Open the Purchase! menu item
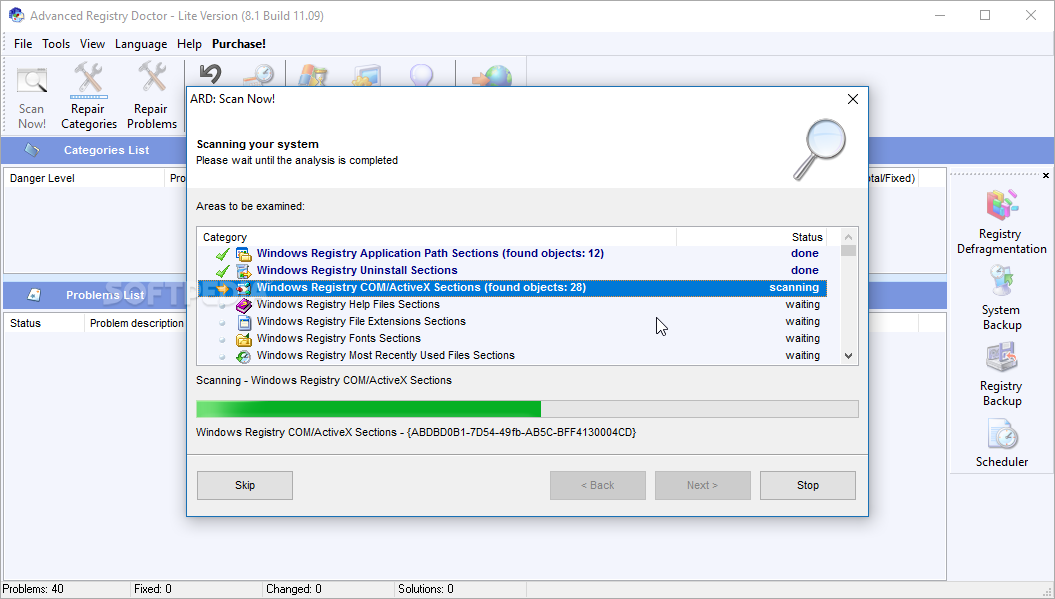 pos(239,44)
